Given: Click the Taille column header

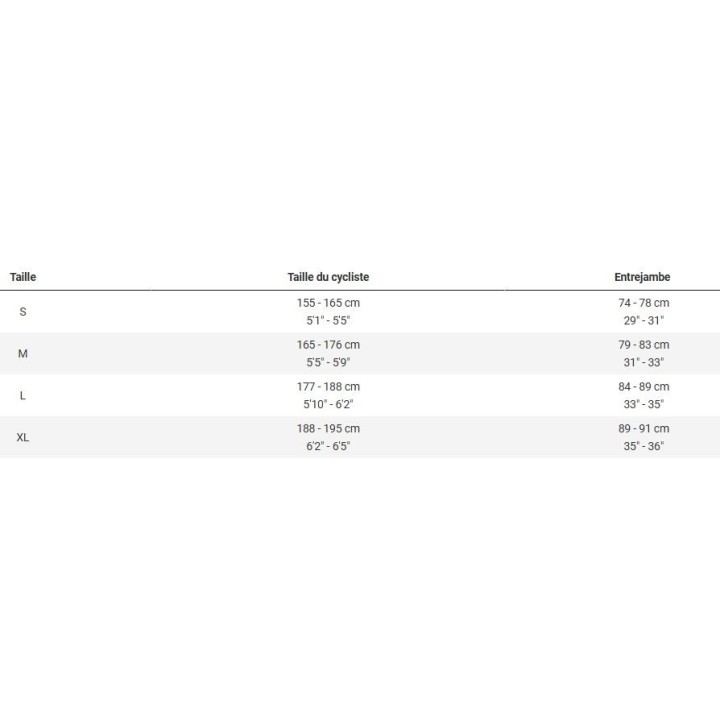Looking at the screenshot, I should click(x=23, y=277).
